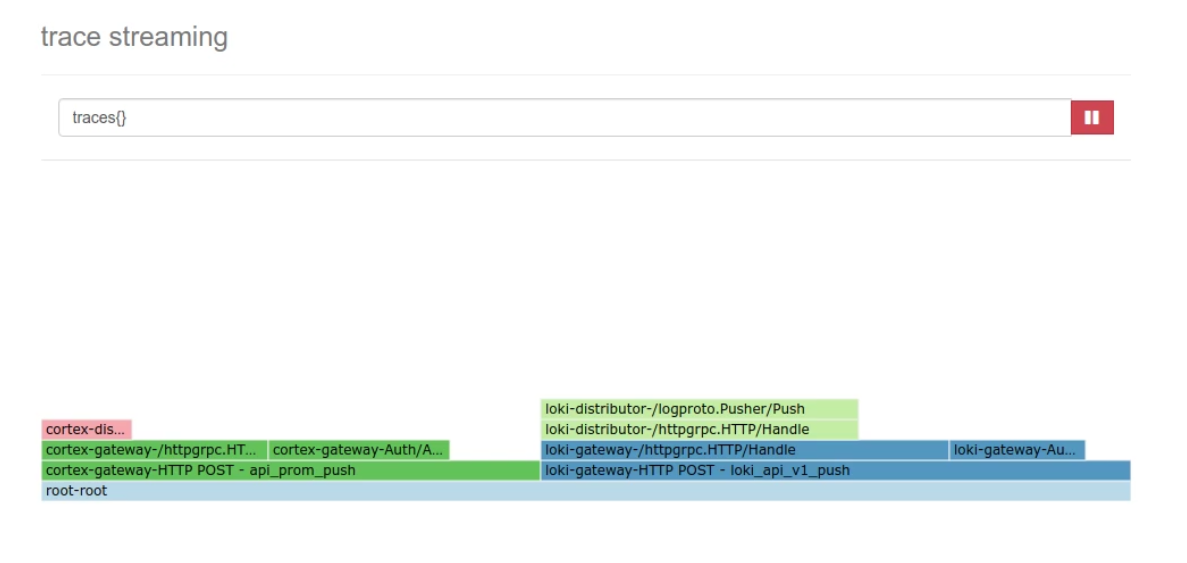Select the root-root span bar
This screenshot has height=563, width=1187.
[x=586, y=491]
